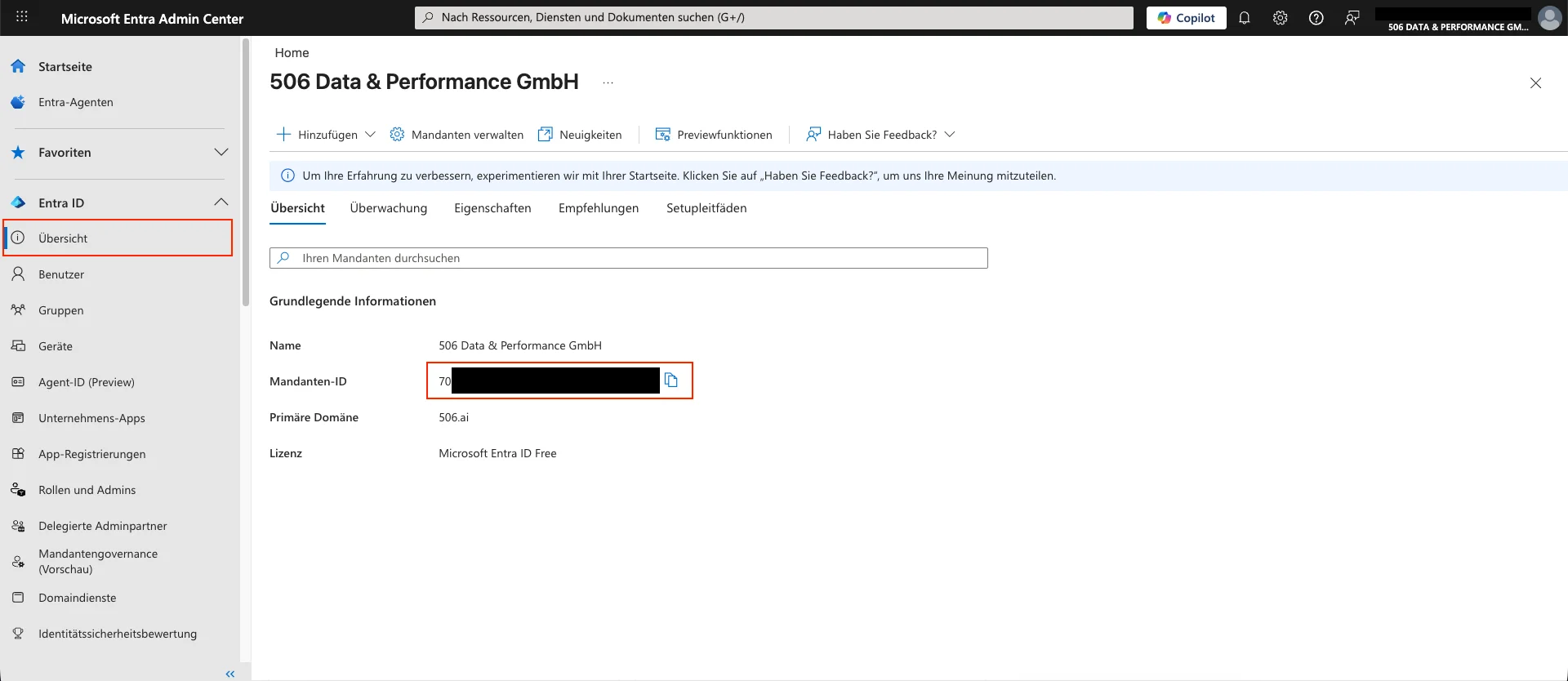
Task: Open the settings gear icon
Action: coord(1280,18)
